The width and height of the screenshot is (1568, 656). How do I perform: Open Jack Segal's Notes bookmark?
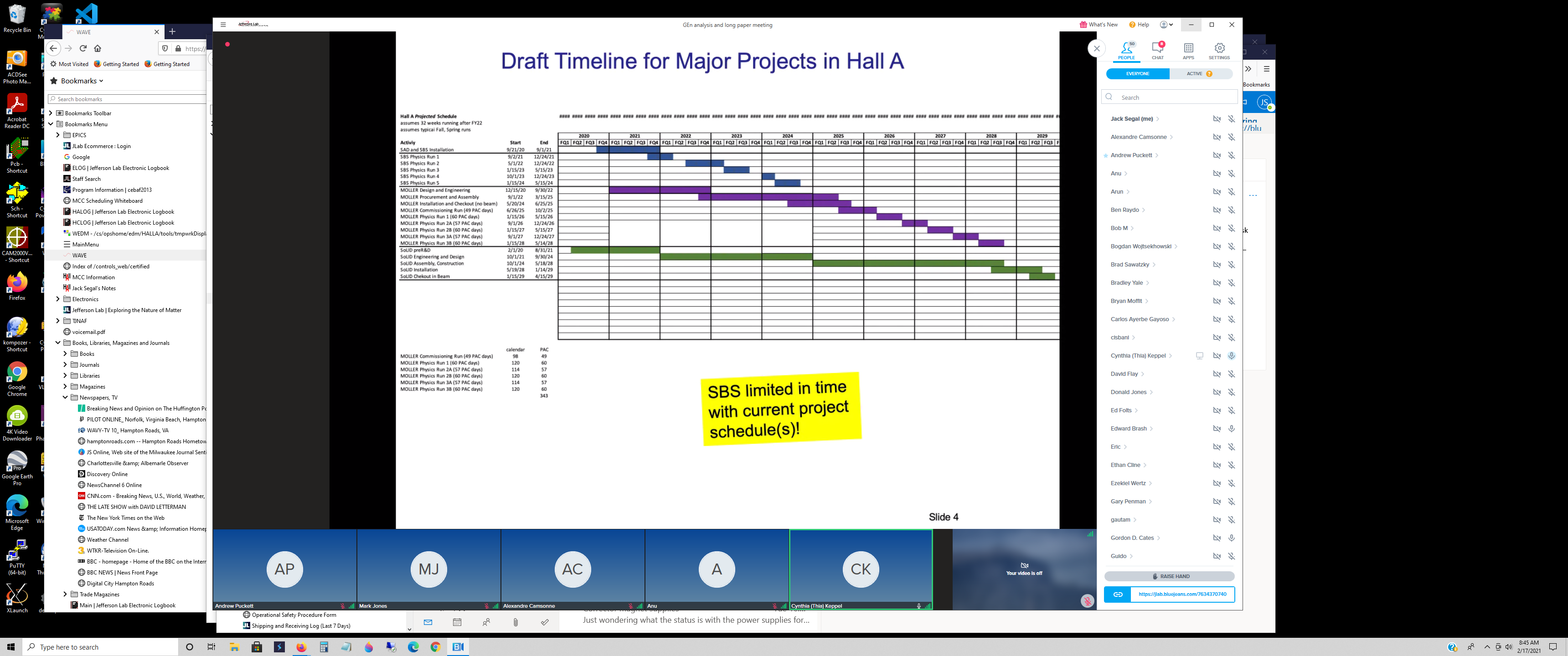coord(89,288)
